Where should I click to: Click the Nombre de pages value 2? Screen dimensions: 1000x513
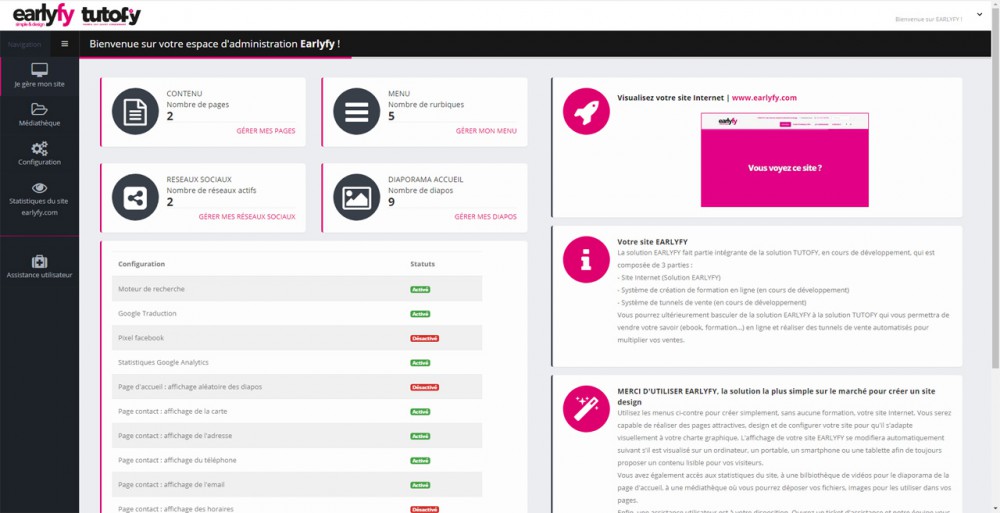pos(170,116)
